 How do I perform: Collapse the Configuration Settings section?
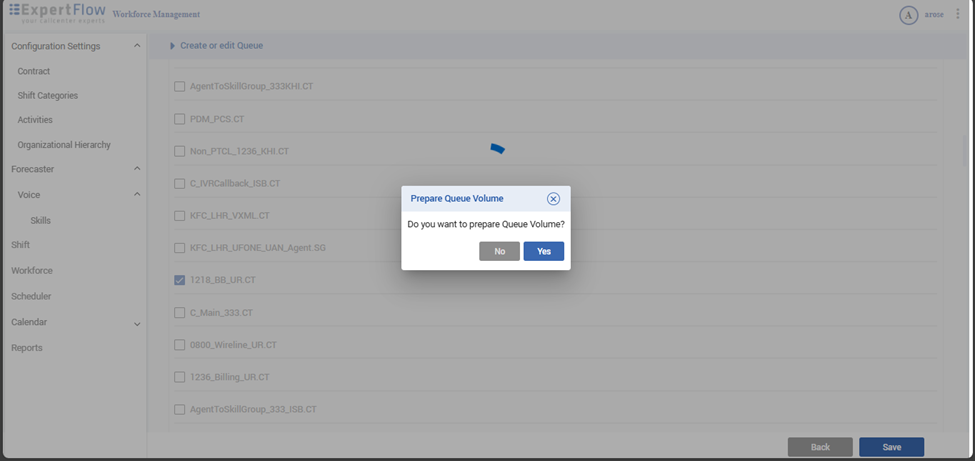[137, 46]
